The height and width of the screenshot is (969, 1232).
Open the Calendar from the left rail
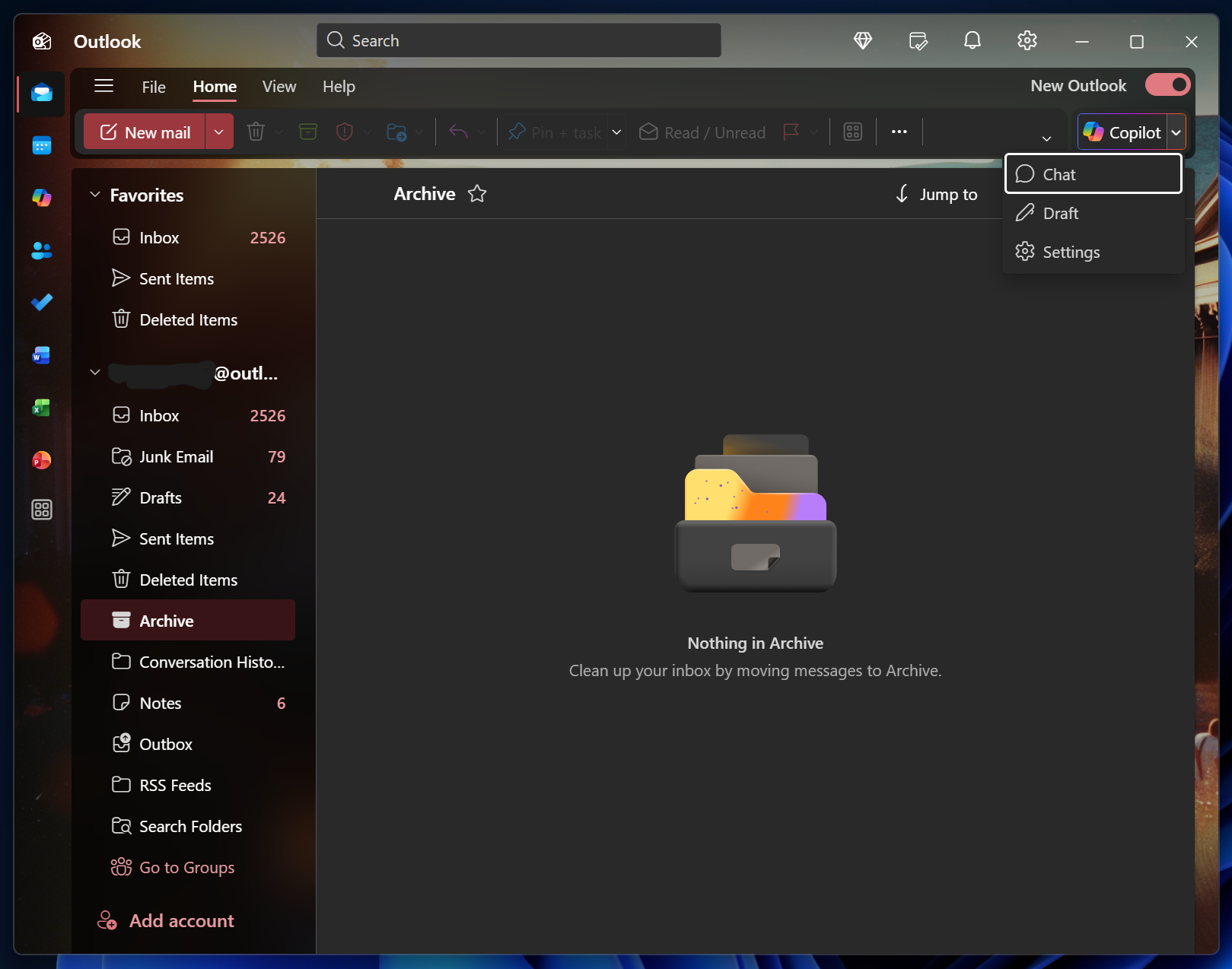pos(41,145)
